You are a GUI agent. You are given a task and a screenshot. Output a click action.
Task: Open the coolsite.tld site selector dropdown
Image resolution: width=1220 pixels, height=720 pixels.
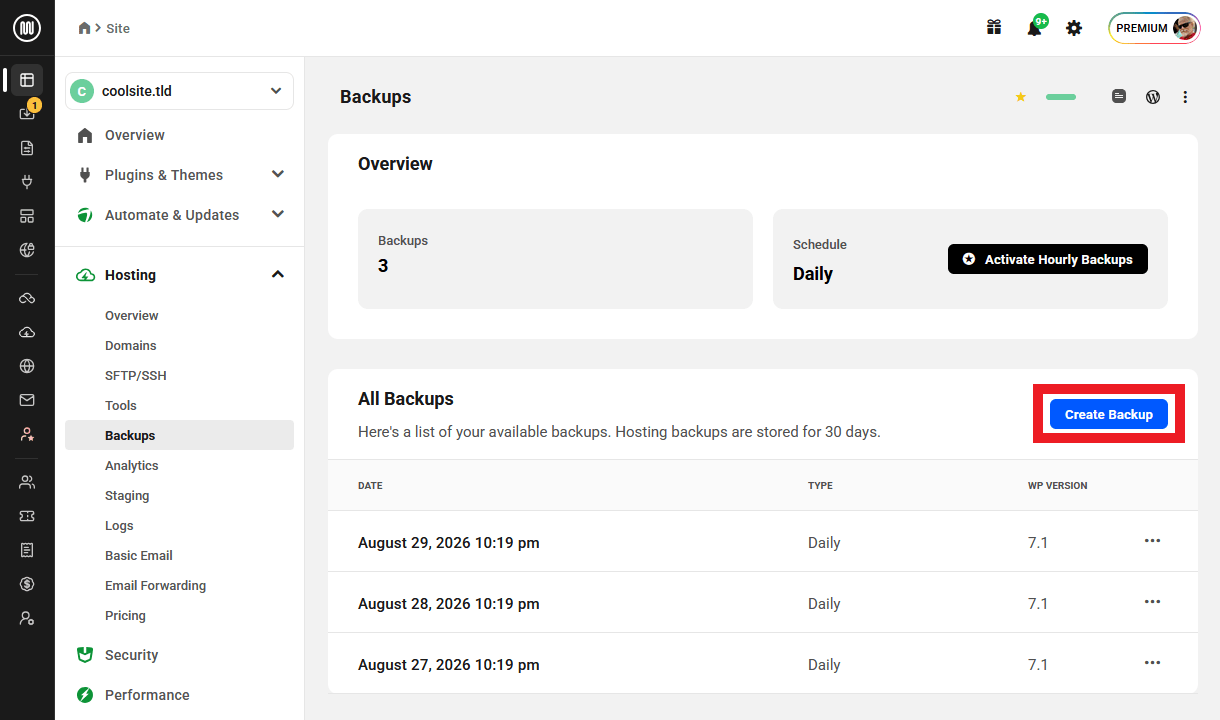[179, 91]
